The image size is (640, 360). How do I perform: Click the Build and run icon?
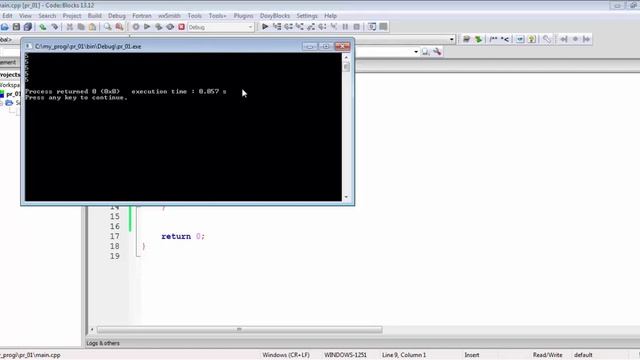159,27
